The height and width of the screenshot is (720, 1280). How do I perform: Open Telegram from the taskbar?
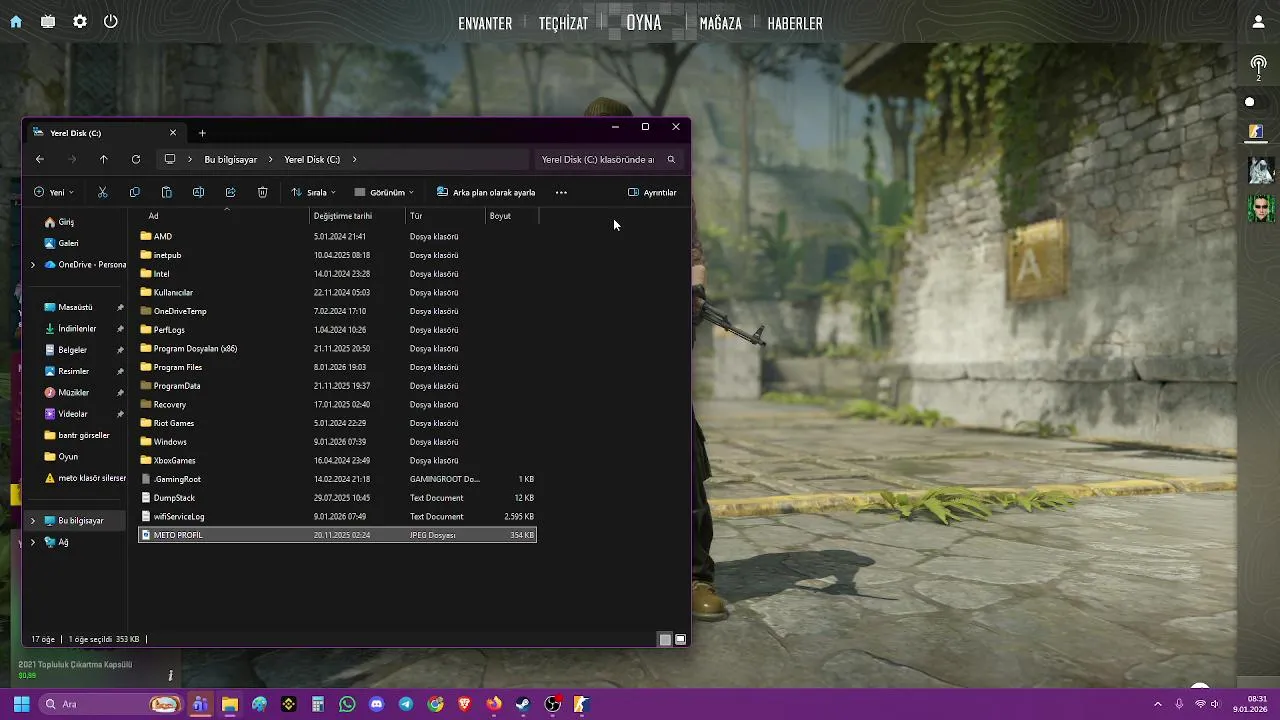[406, 704]
